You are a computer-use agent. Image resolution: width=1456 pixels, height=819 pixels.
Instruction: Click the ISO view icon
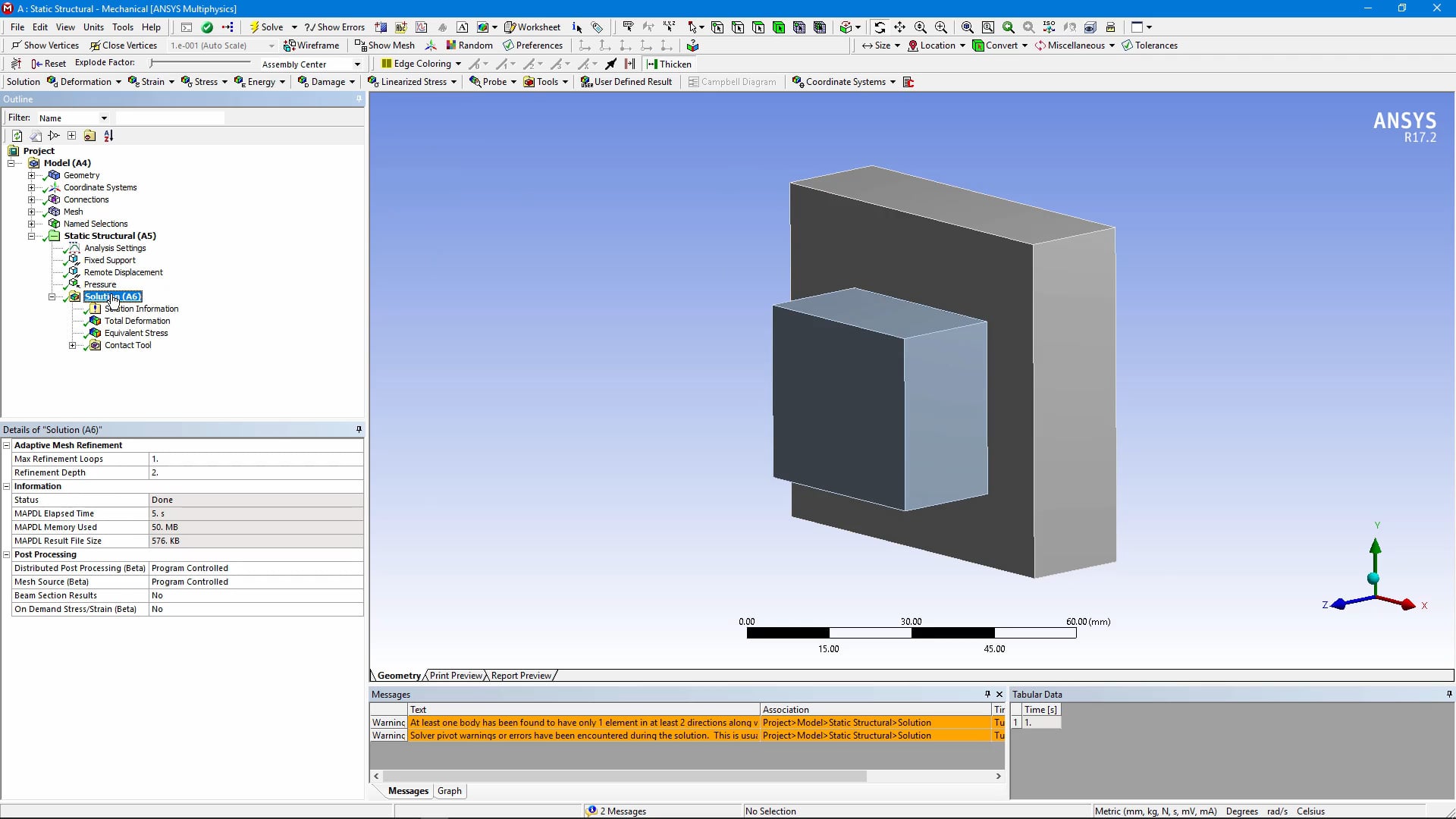point(1050,27)
